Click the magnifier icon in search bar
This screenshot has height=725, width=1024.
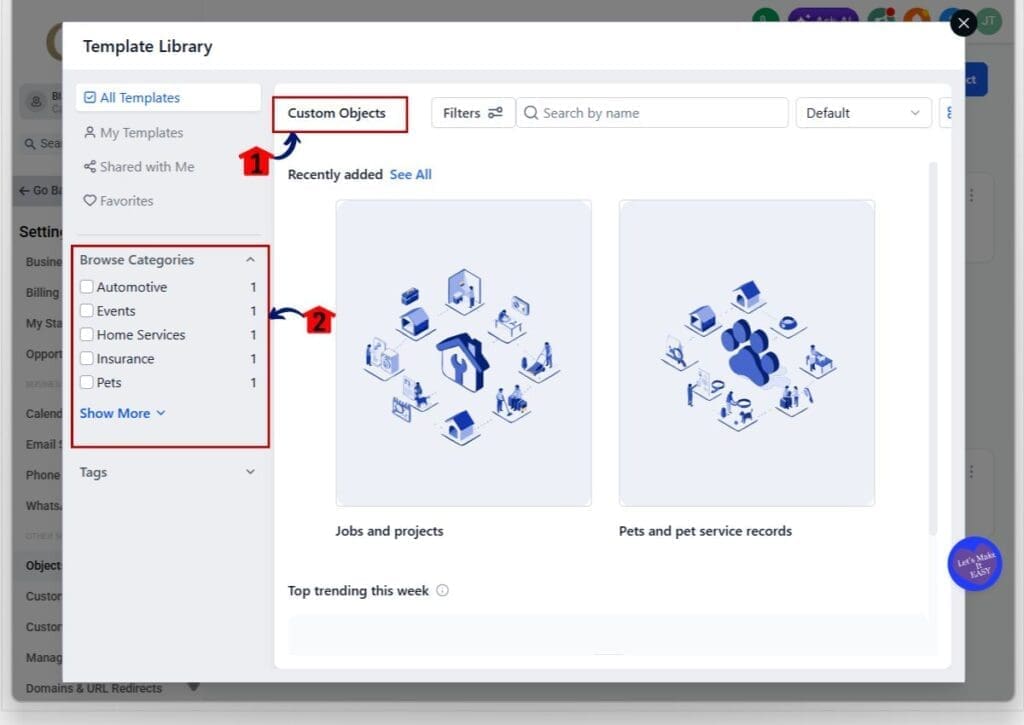pos(531,113)
